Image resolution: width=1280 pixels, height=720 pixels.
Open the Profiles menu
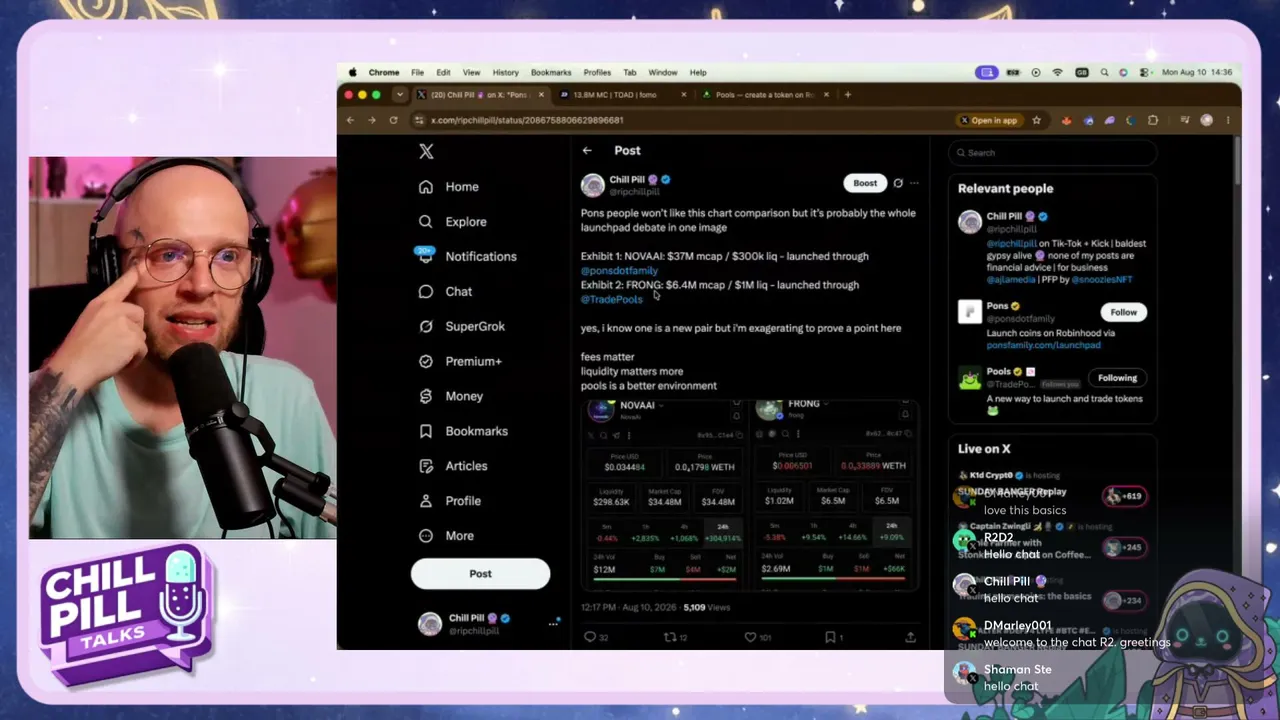tap(597, 72)
